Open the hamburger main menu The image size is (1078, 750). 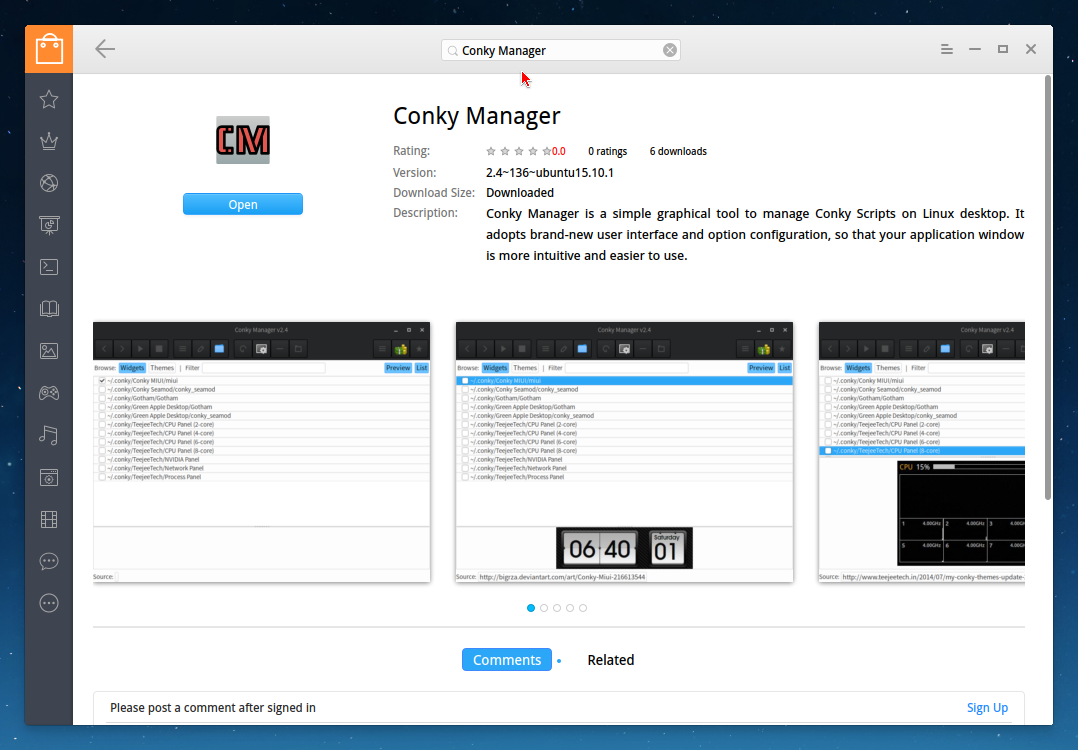tap(947, 49)
